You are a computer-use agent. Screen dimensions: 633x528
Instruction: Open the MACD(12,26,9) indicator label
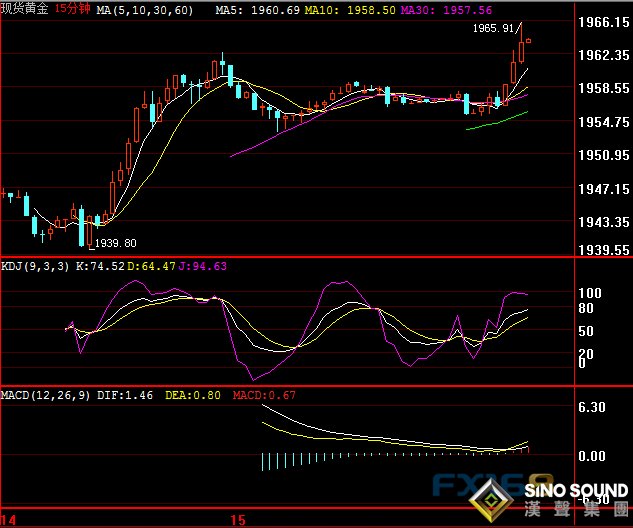click(x=45, y=396)
